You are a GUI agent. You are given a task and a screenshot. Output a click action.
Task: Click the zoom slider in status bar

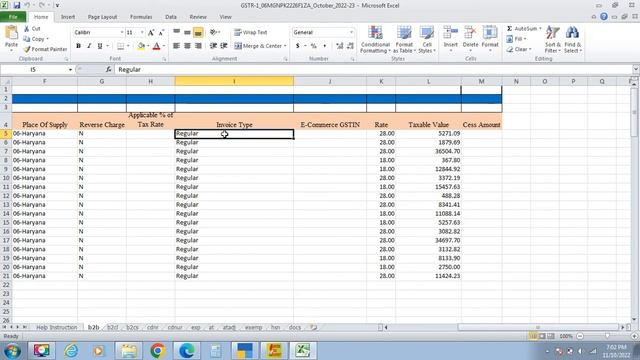click(607, 336)
